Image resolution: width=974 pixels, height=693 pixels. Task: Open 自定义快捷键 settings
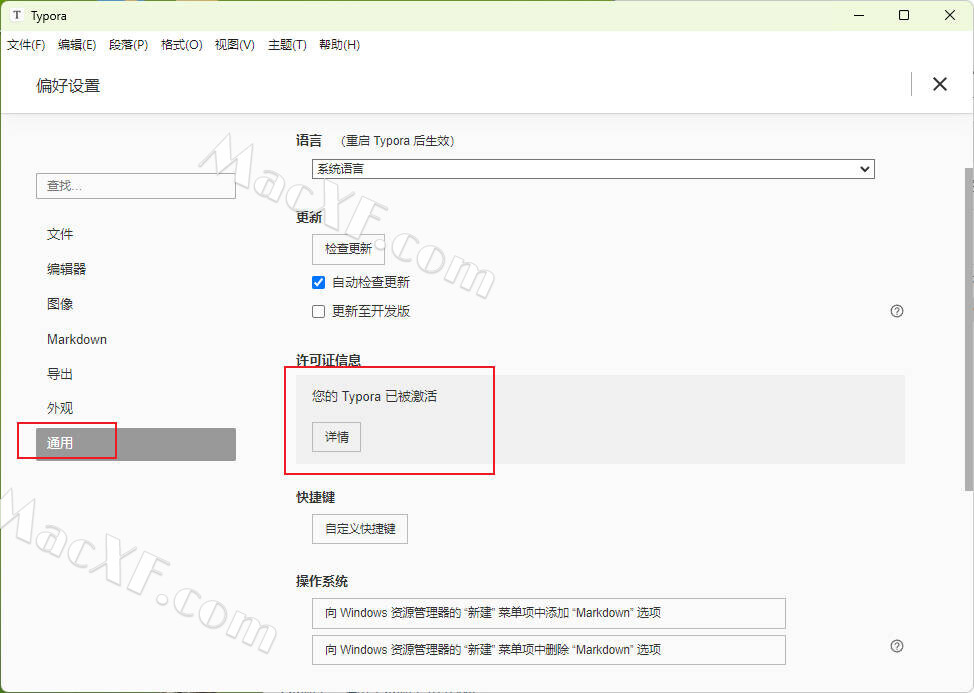(360, 529)
